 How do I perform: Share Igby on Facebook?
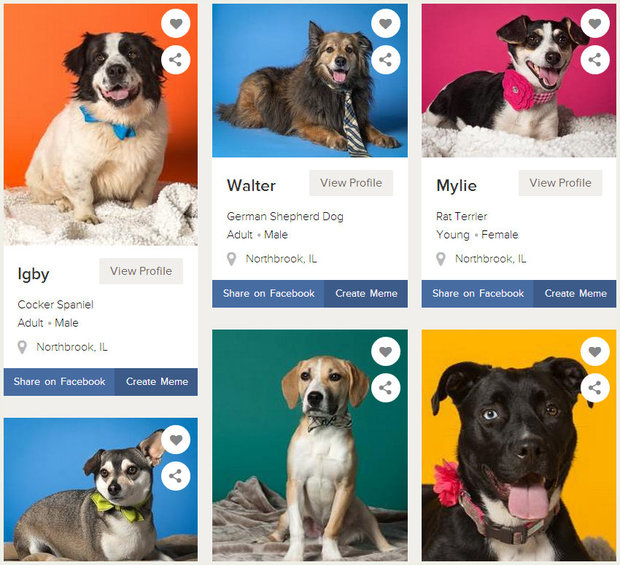59,382
